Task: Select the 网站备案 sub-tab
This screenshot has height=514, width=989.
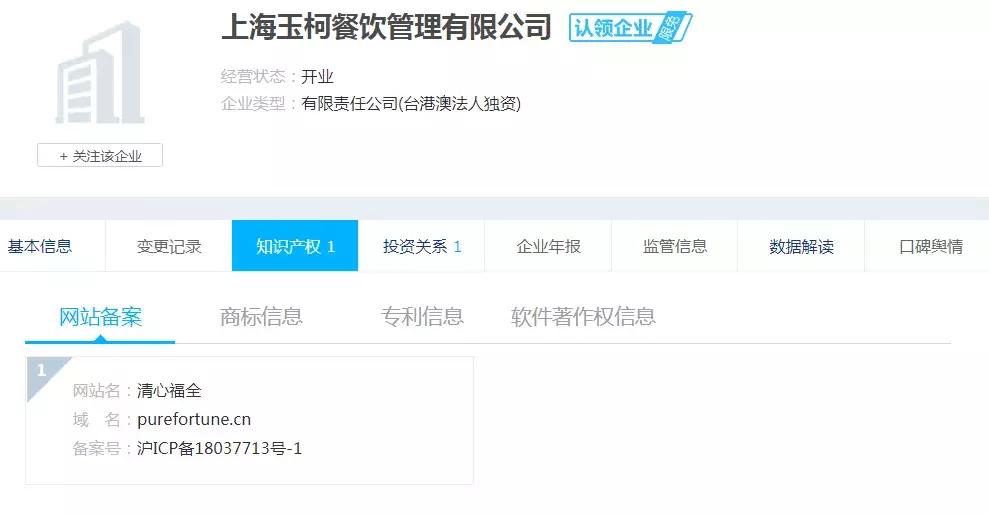Action: coord(100,317)
